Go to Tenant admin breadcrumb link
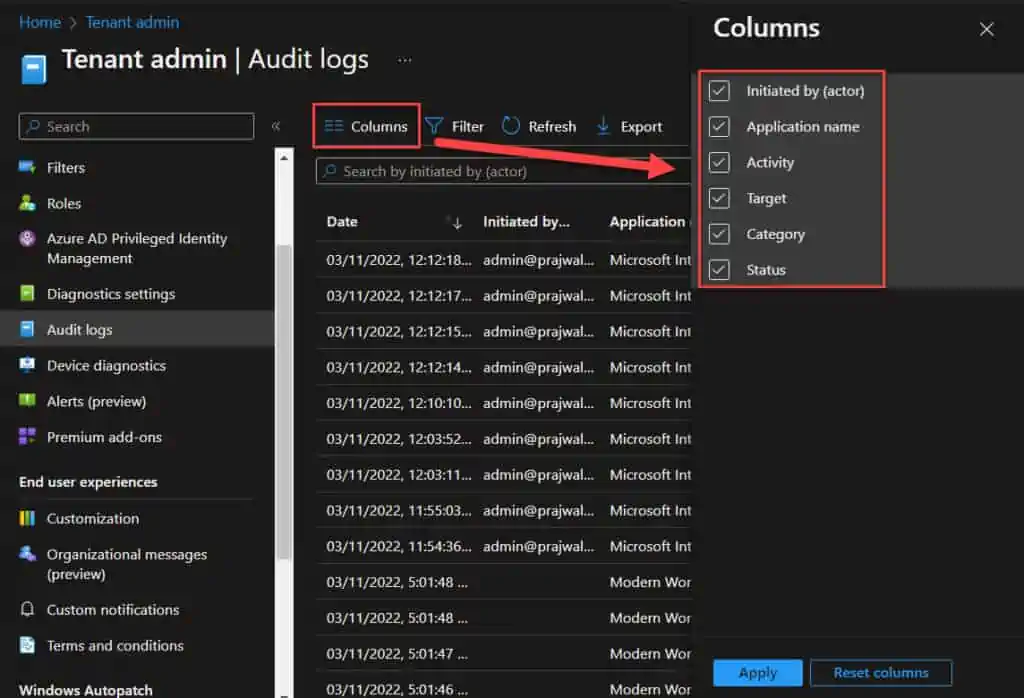This screenshot has height=698, width=1024. point(133,22)
